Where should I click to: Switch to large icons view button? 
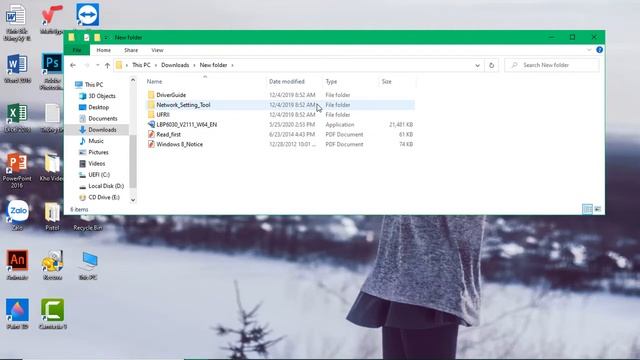(598, 209)
